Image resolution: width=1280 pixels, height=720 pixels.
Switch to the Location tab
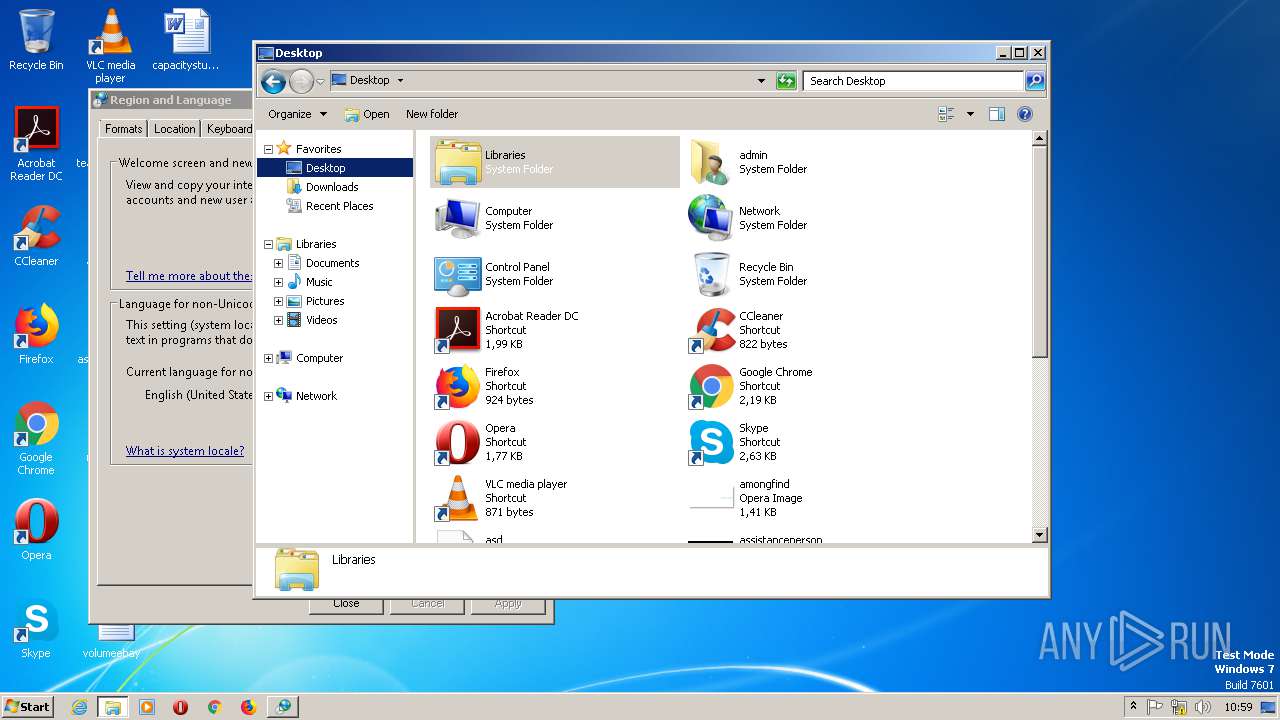click(x=175, y=129)
